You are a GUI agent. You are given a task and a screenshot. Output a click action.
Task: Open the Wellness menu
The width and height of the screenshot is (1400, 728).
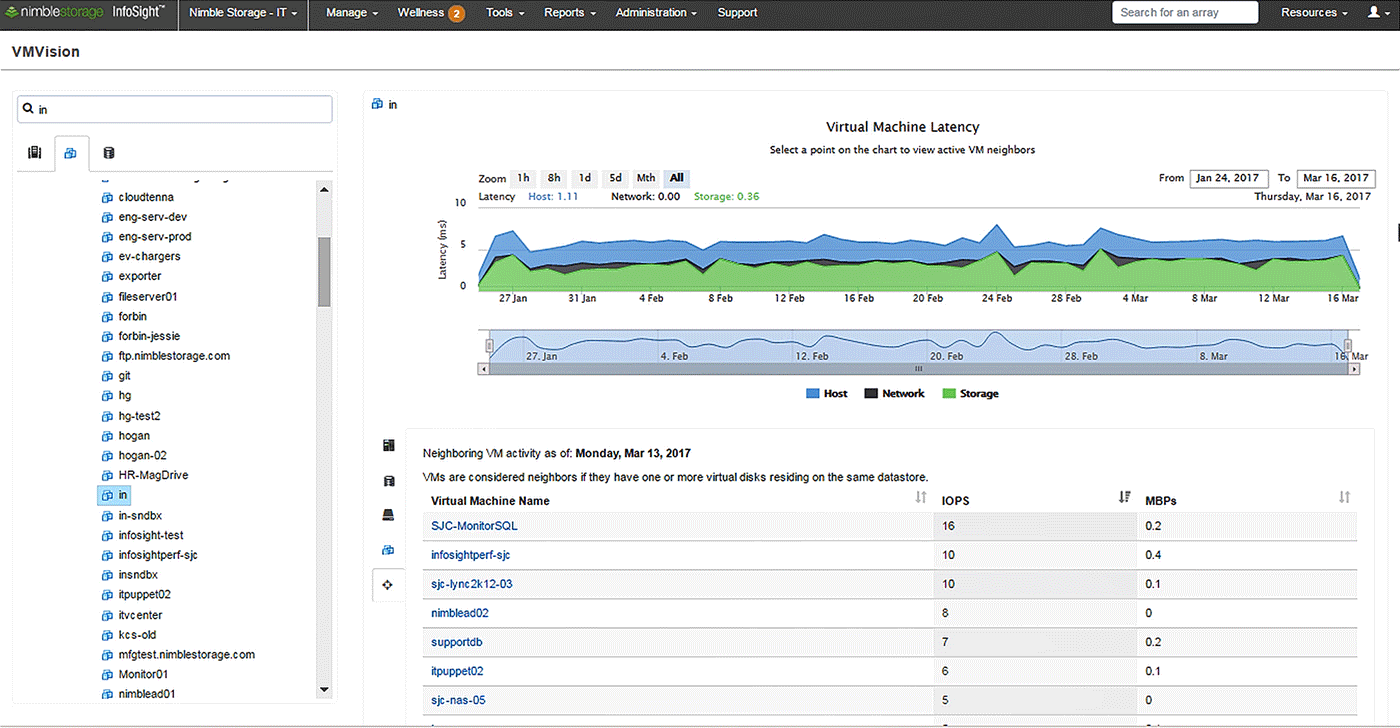(430, 13)
